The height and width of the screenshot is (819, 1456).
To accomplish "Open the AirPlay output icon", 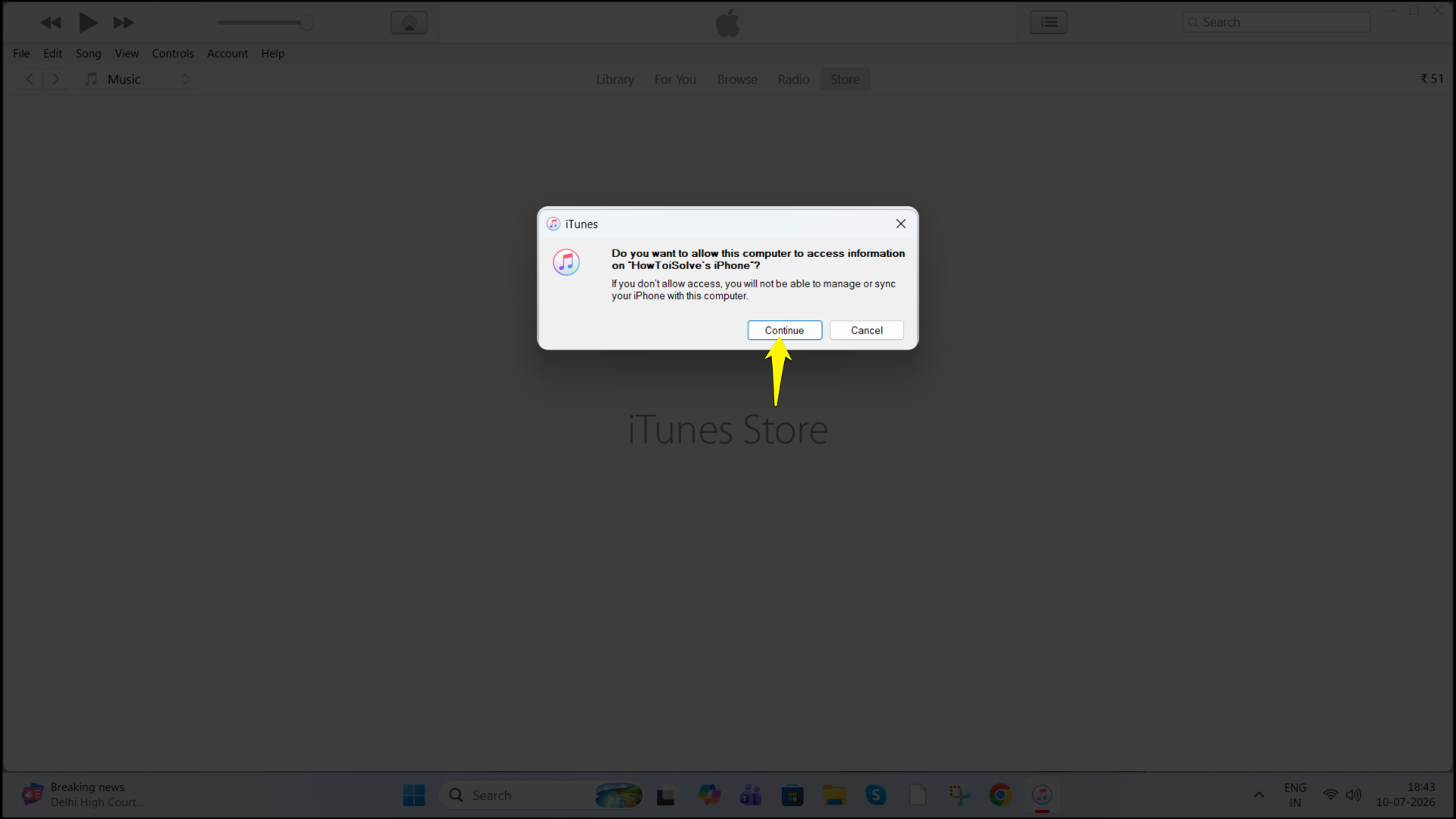I will (x=409, y=23).
